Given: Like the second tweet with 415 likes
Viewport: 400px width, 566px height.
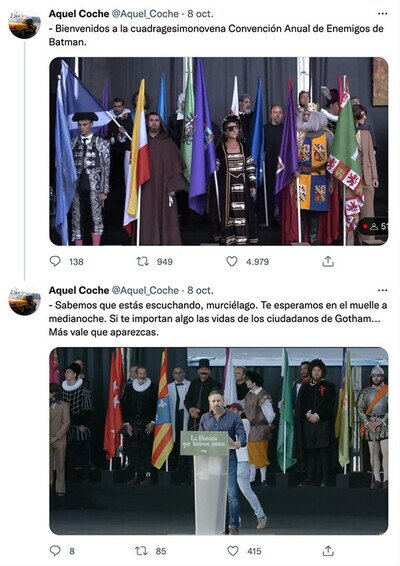Looking at the screenshot, I should 233,551.
